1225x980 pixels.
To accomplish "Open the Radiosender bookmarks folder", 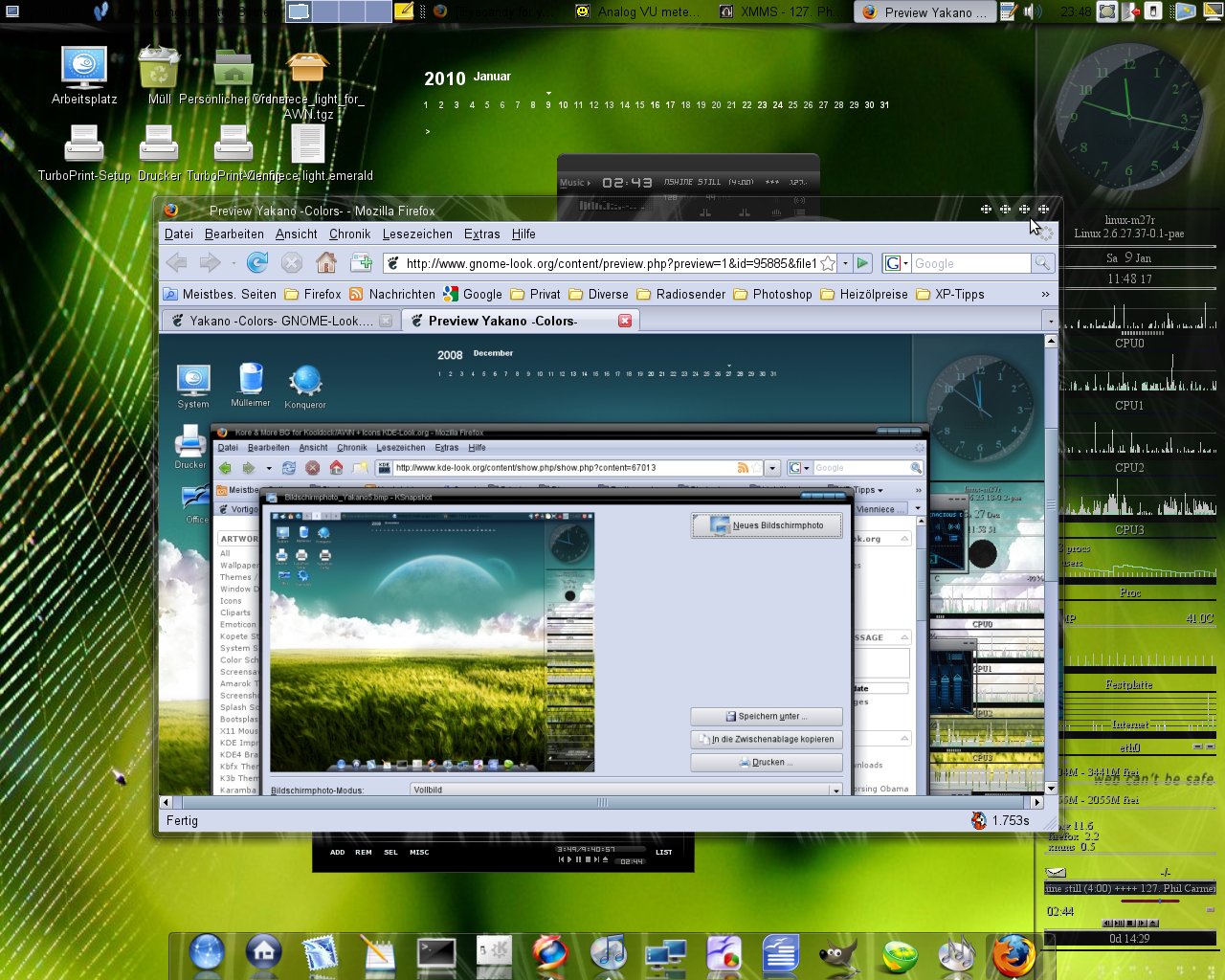I will pyautogui.click(x=681, y=294).
